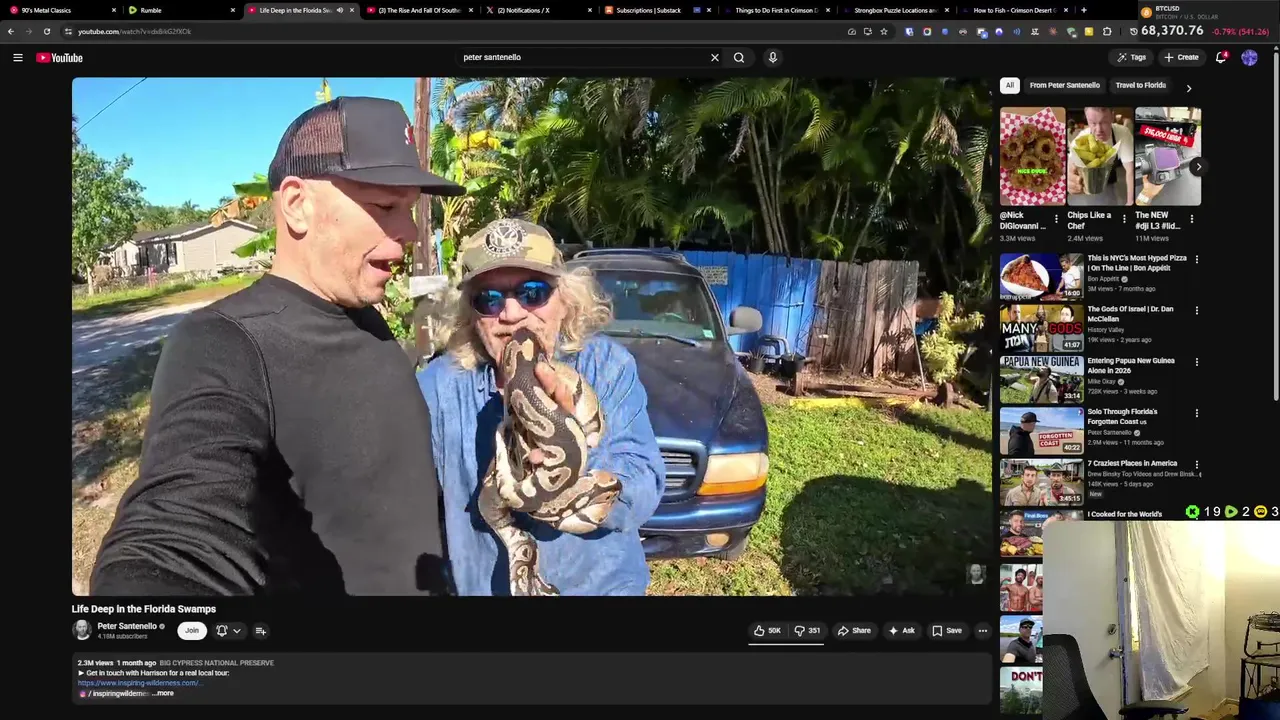Mute tab via speaker icon on Florida tab

pyautogui.click(x=340, y=10)
